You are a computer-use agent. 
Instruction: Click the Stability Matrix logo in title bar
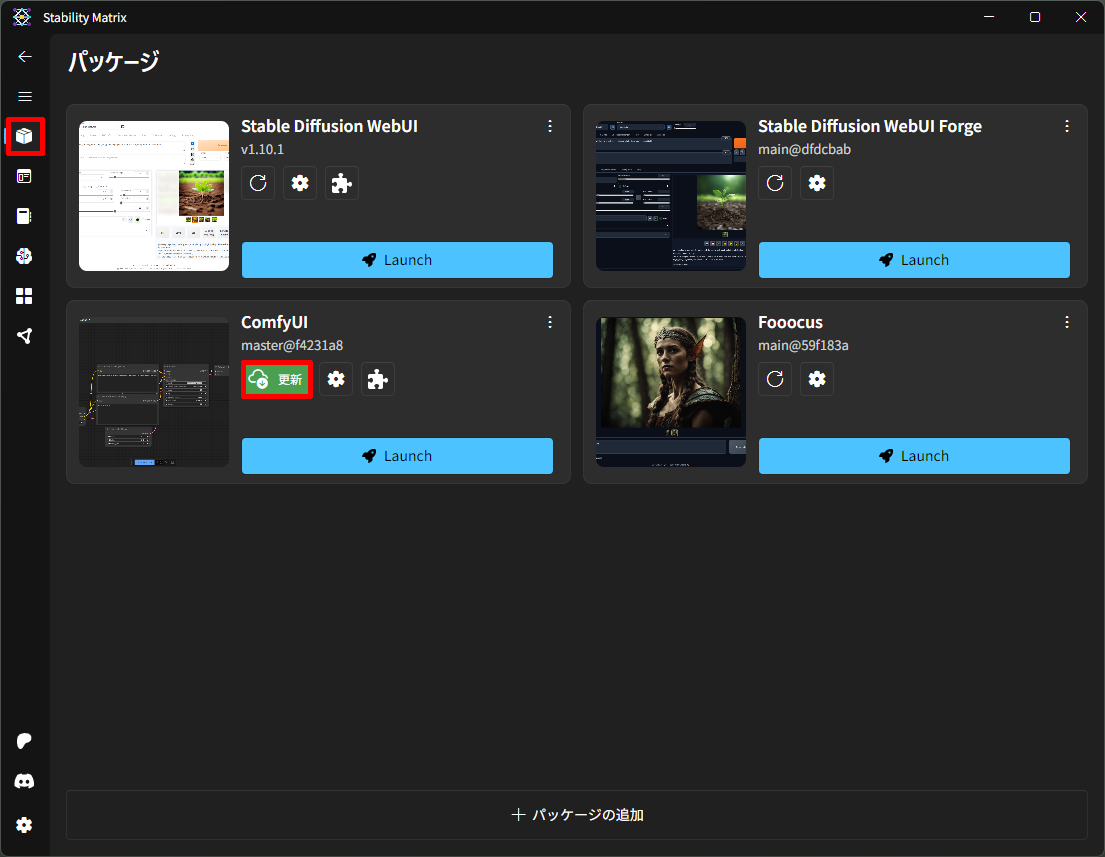(22, 17)
